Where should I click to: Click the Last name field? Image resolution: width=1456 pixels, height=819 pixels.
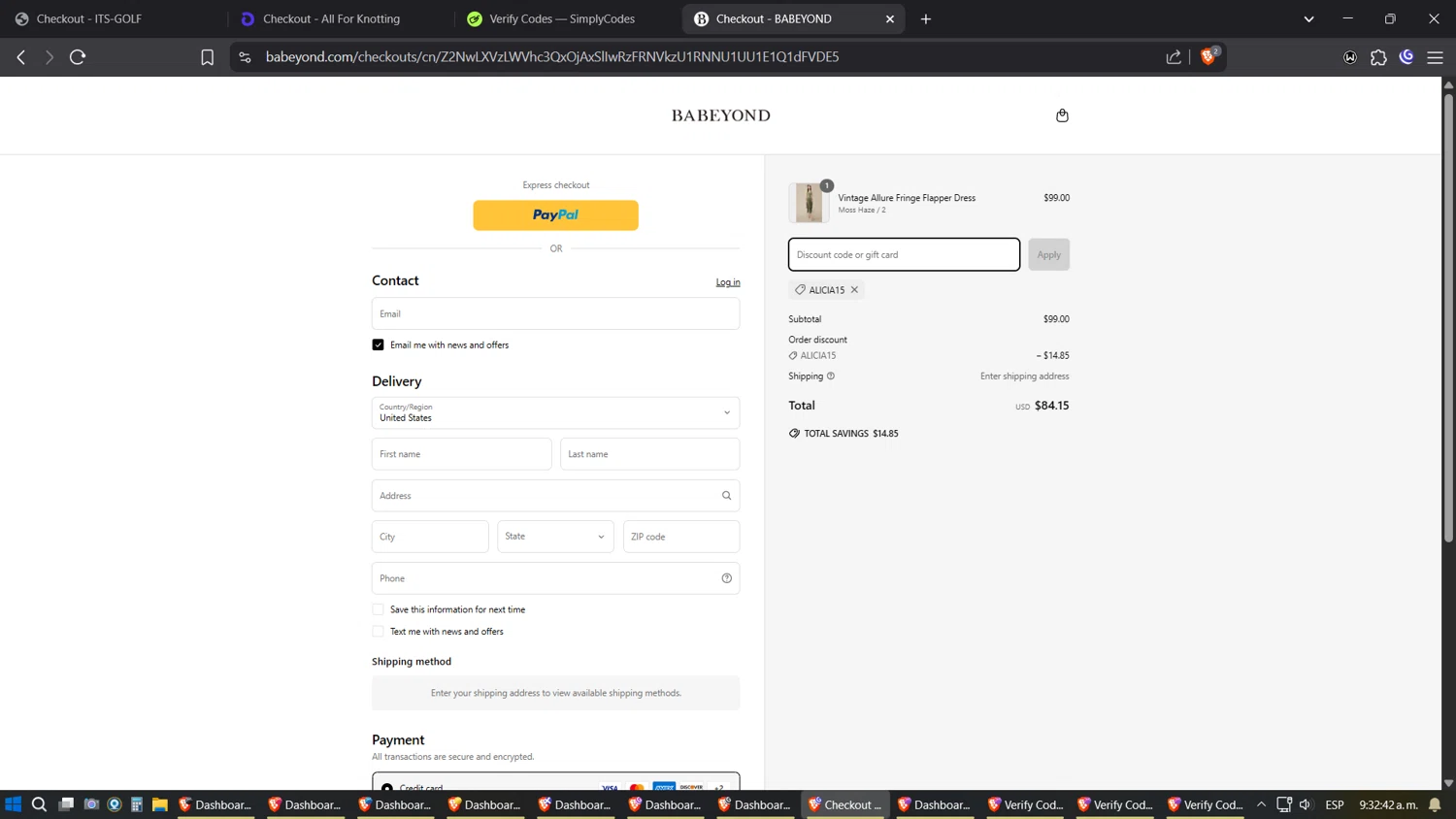point(649,454)
